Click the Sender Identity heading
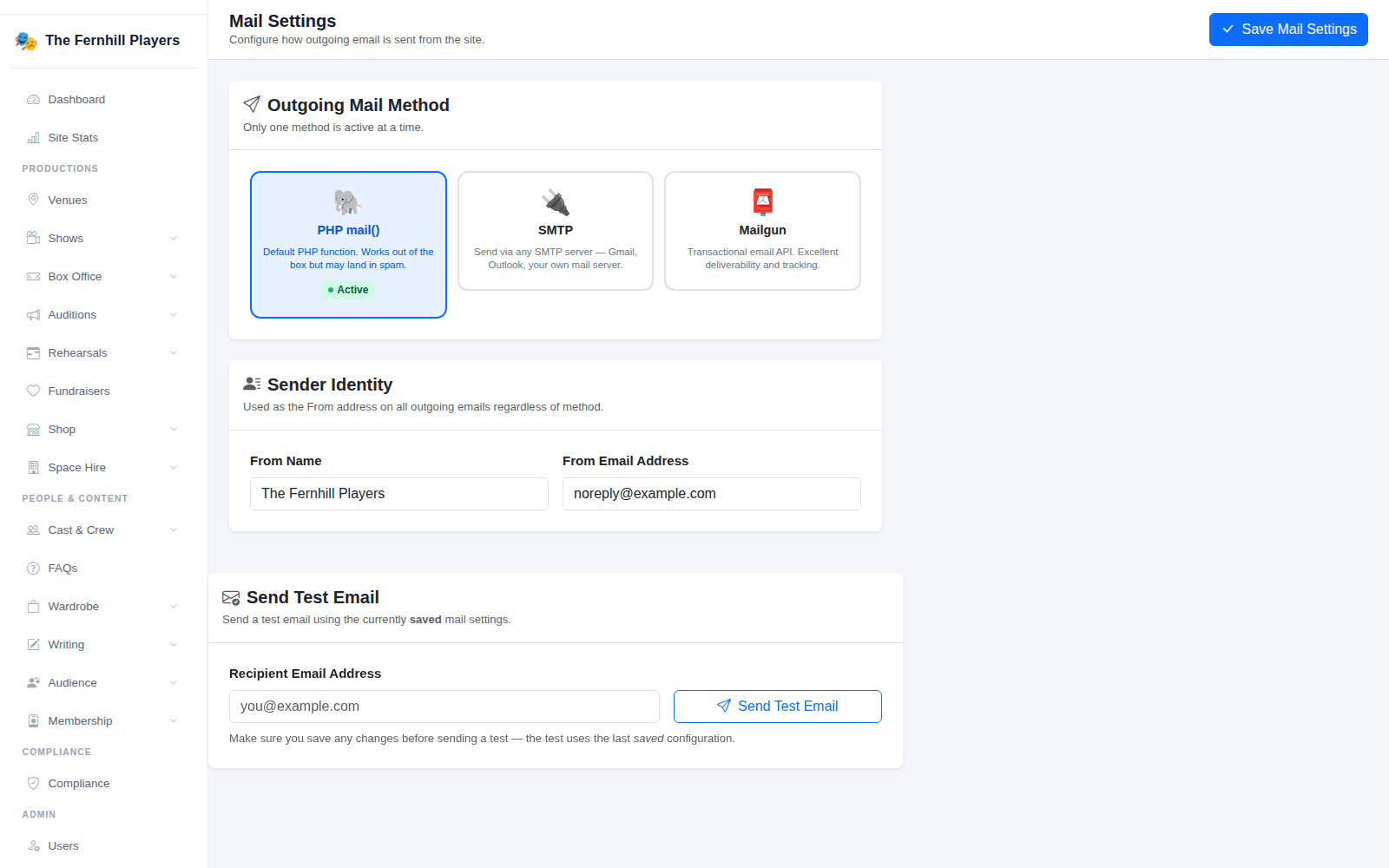1389x868 pixels. point(330,385)
